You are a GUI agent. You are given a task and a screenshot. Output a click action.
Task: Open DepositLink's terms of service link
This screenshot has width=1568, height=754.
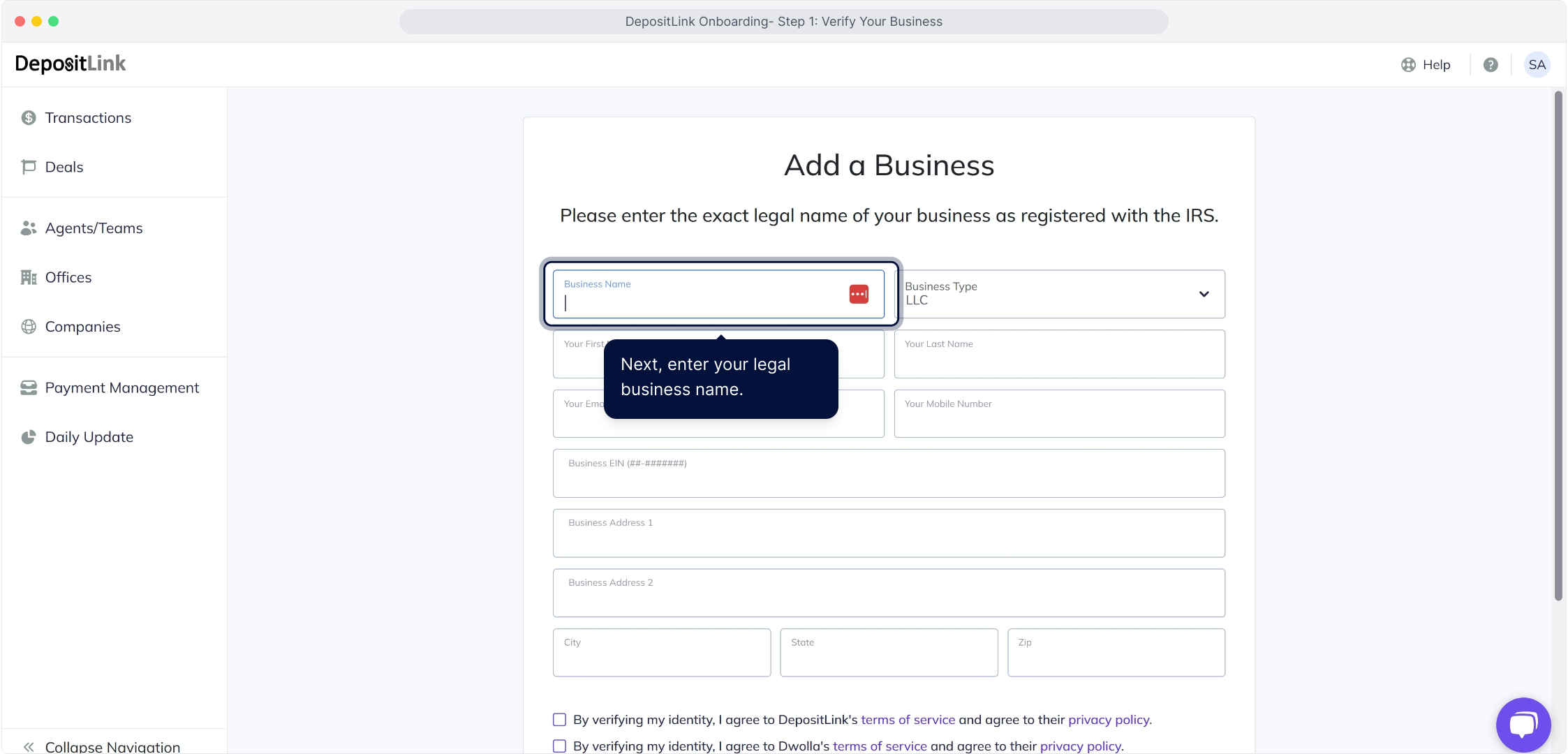908,720
